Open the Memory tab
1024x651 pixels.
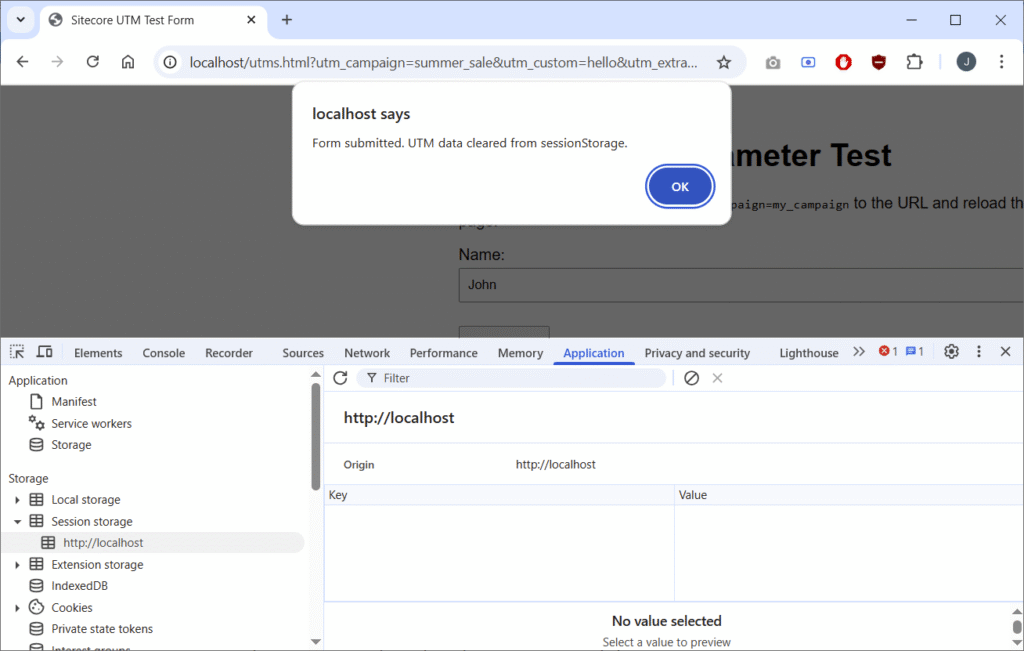(x=520, y=353)
